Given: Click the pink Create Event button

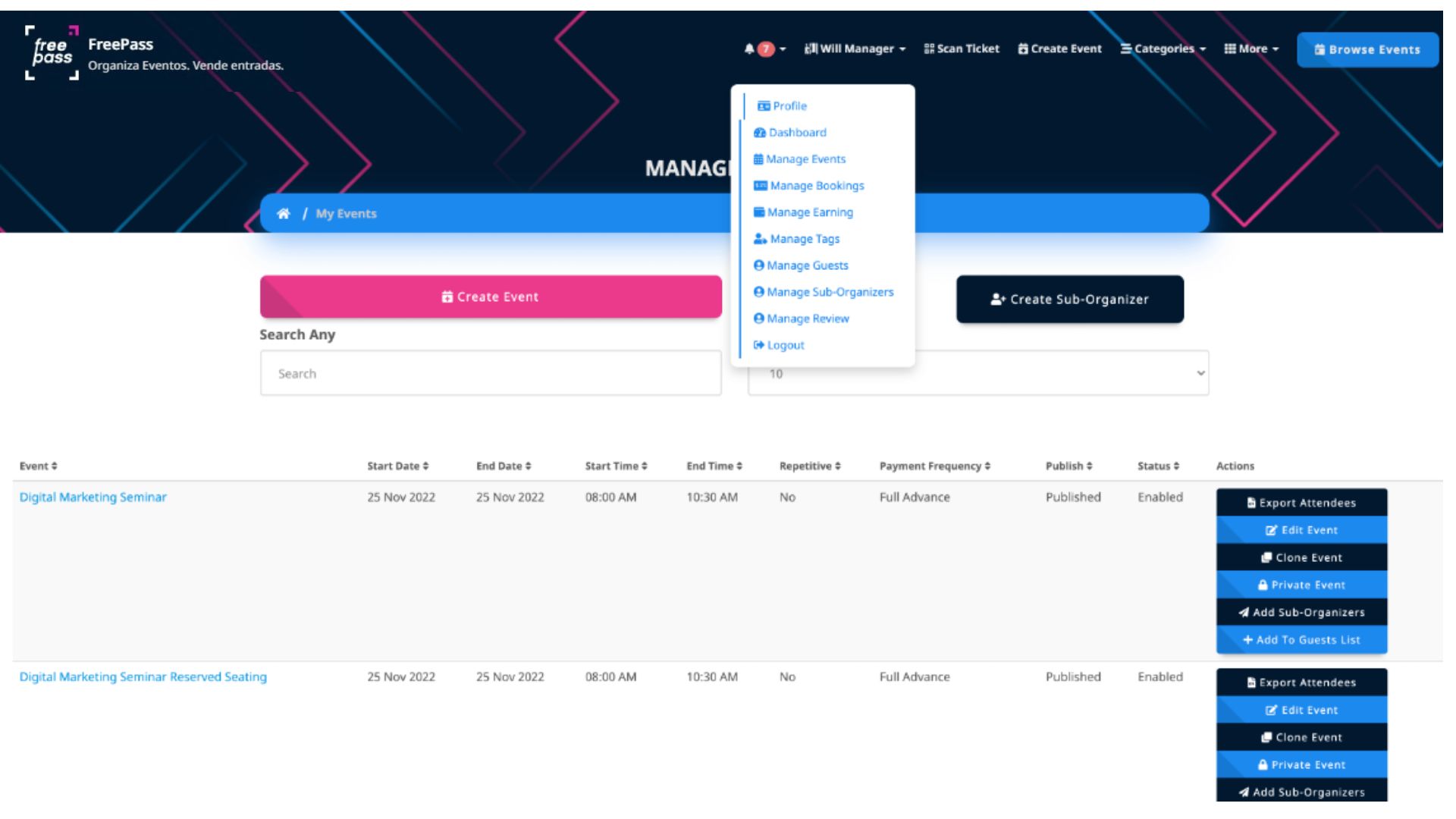Looking at the screenshot, I should 491,297.
